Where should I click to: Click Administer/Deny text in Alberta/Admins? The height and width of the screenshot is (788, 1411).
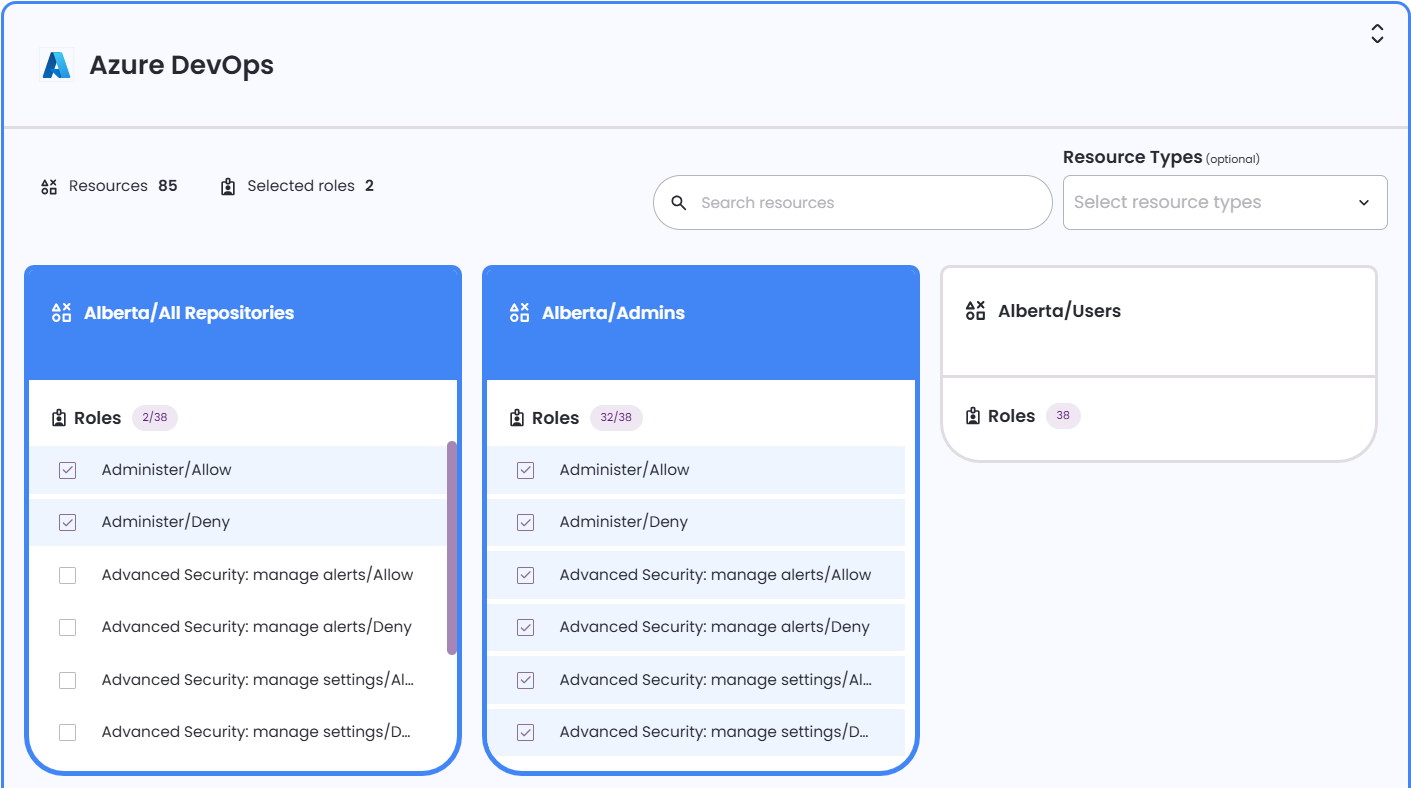tap(624, 522)
